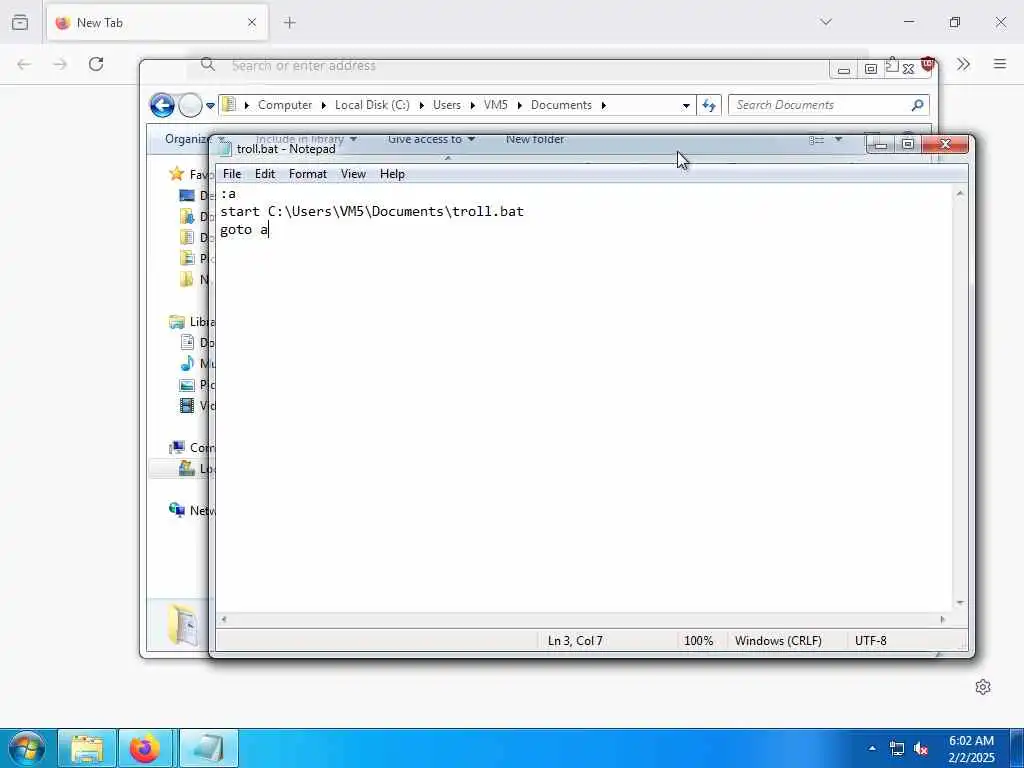Click the 'start C:\Users\VM5' line
The image size is (1024, 768).
[372, 212]
